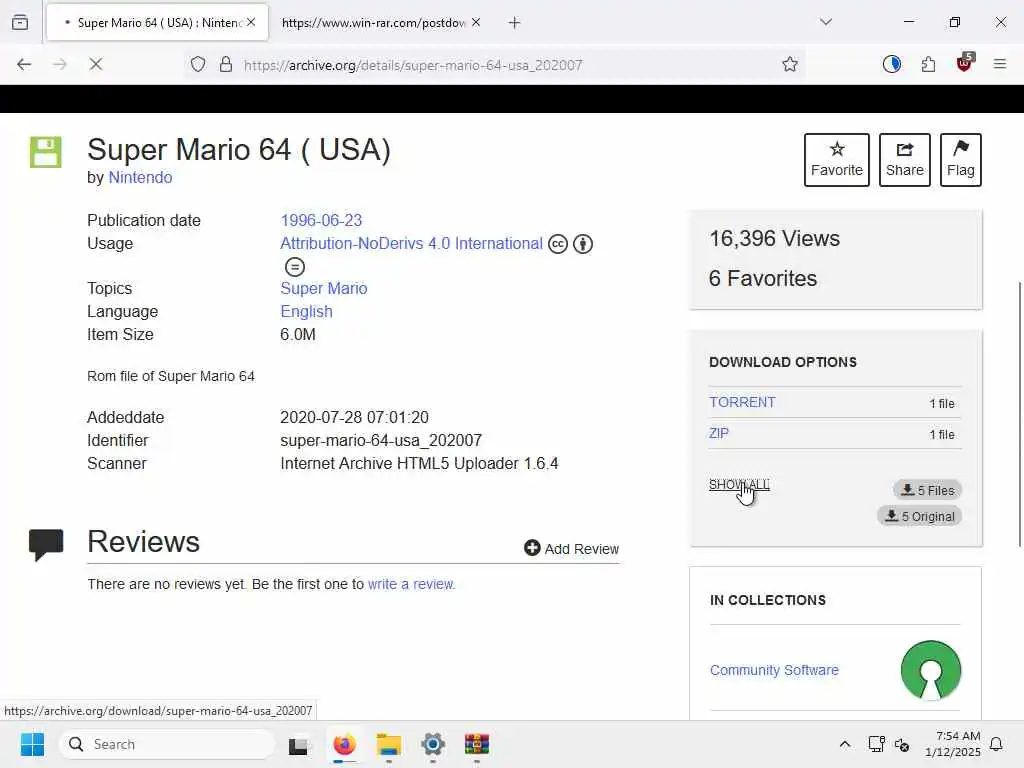View site security padlock info

click(x=225, y=64)
